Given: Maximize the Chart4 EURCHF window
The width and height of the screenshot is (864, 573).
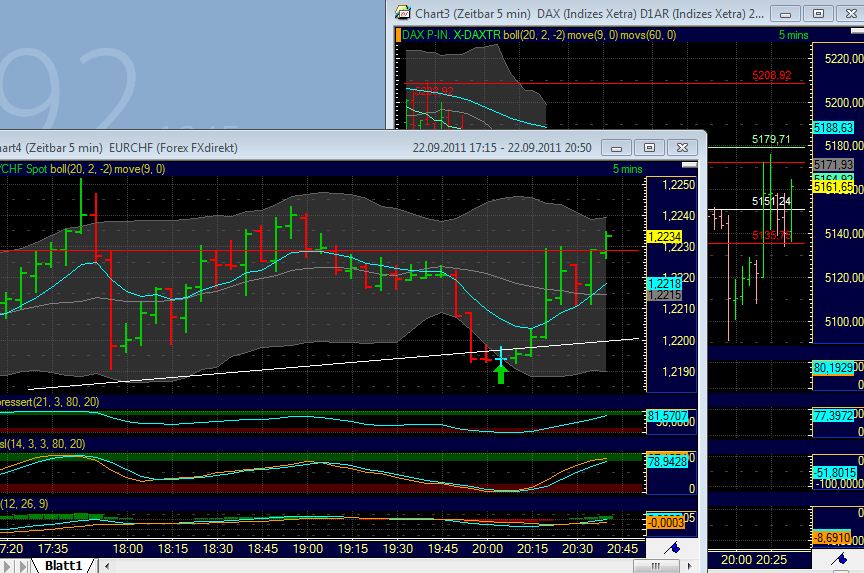Looking at the screenshot, I should (650, 147).
